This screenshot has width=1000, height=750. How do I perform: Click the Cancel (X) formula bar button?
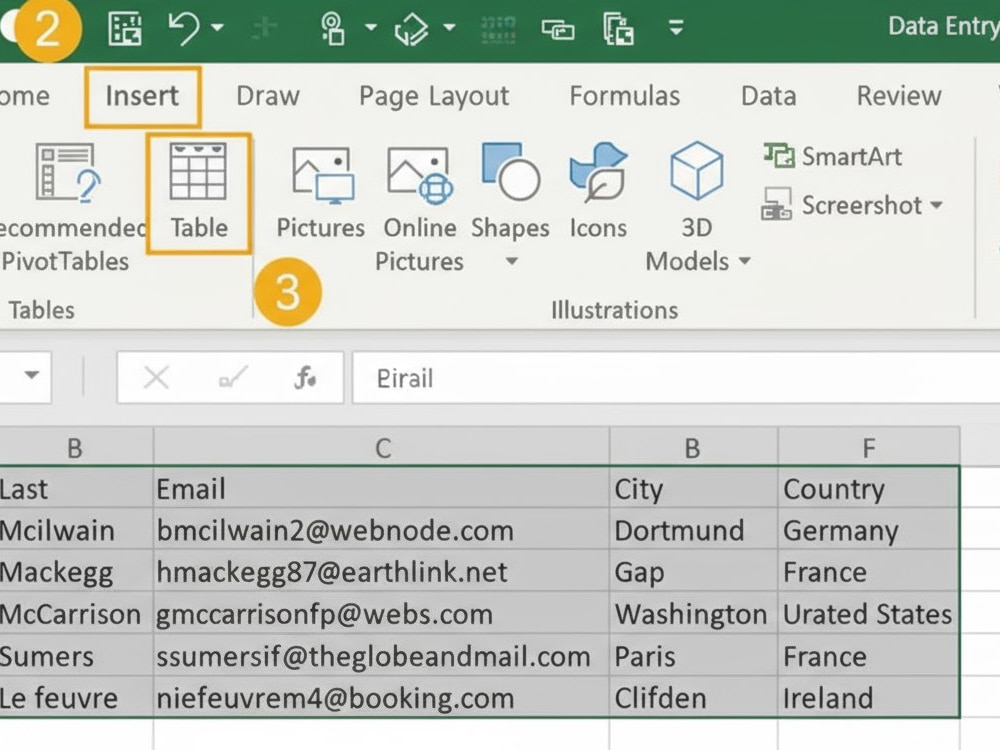(156, 378)
